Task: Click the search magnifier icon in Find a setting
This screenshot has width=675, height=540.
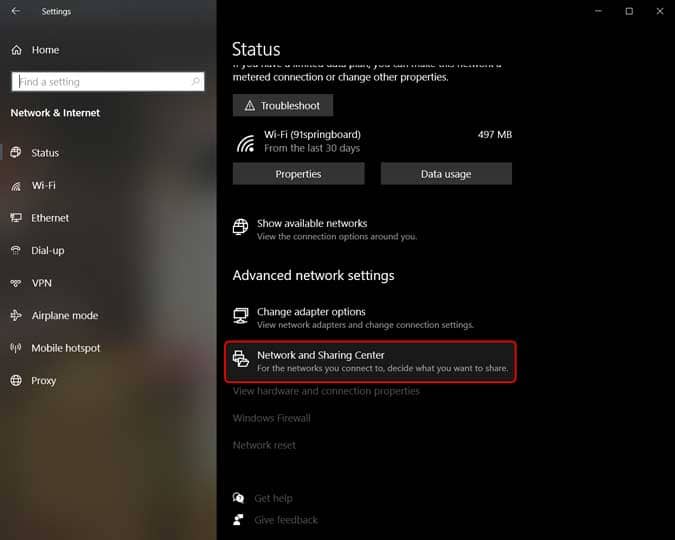Action: click(x=195, y=81)
